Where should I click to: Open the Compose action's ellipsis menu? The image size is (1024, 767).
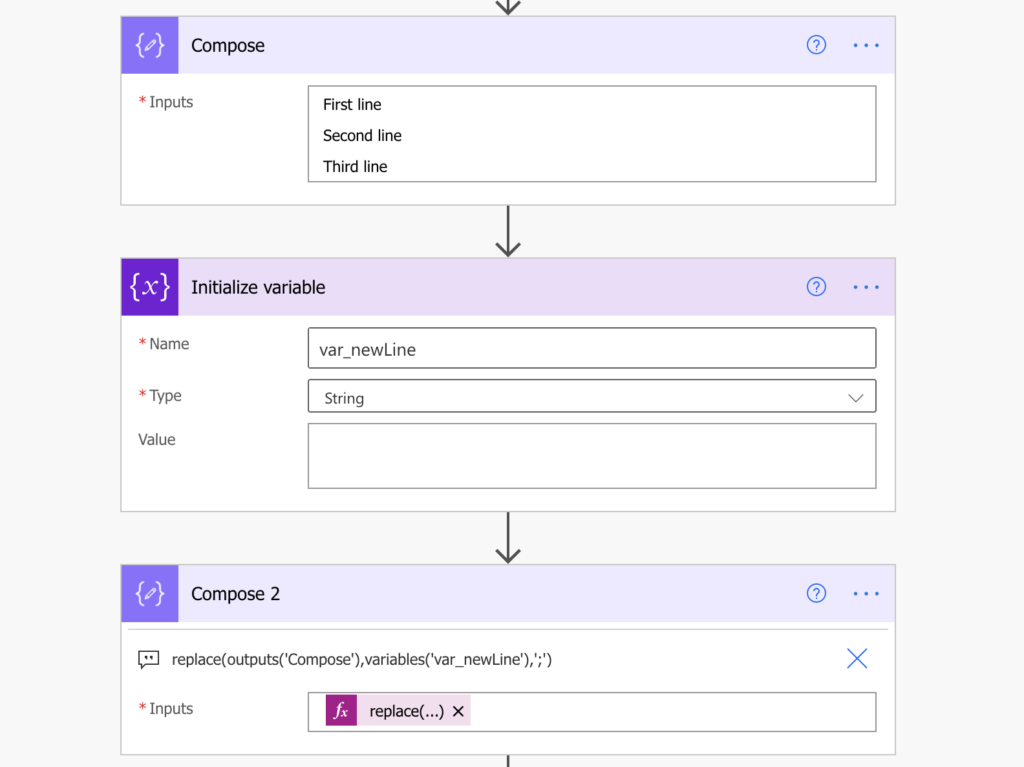[x=866, y=45]
